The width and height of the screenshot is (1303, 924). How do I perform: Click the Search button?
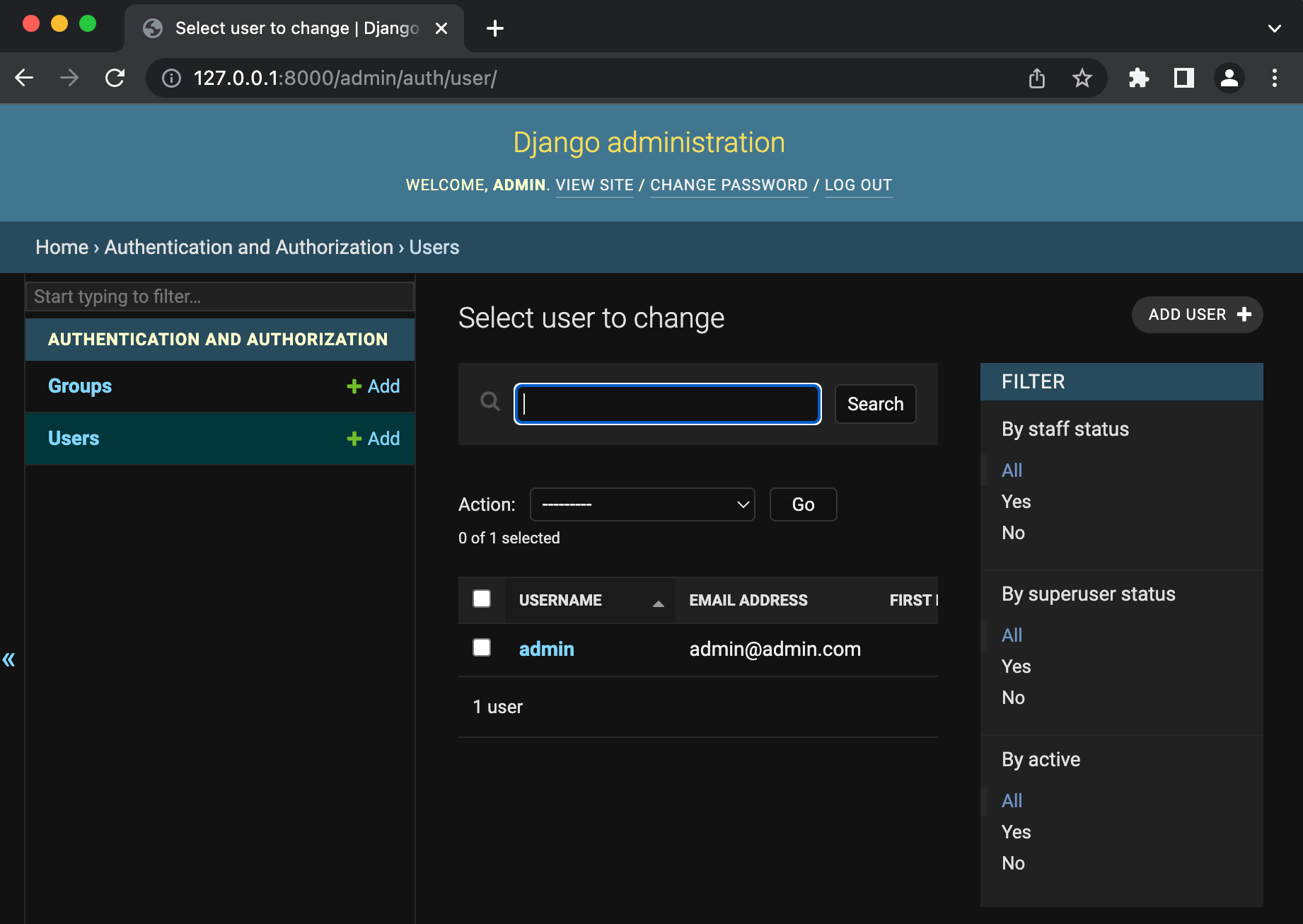tap(876, 404)
